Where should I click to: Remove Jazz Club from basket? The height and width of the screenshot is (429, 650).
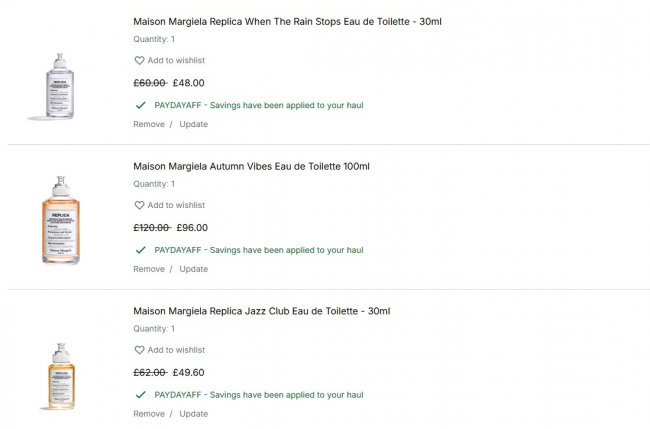click(x=149, y=413)
